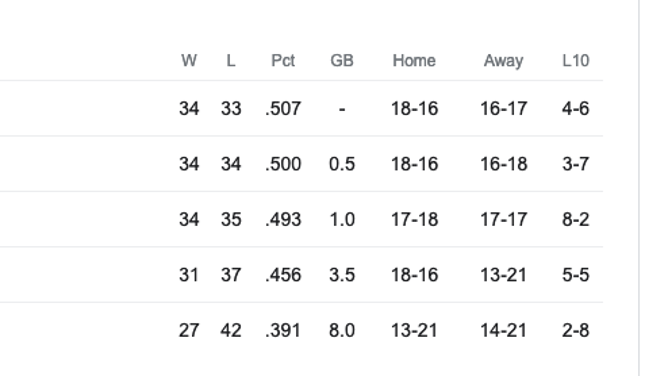
Task: Click the 8.0 games behind value
Action: point(342,330)
